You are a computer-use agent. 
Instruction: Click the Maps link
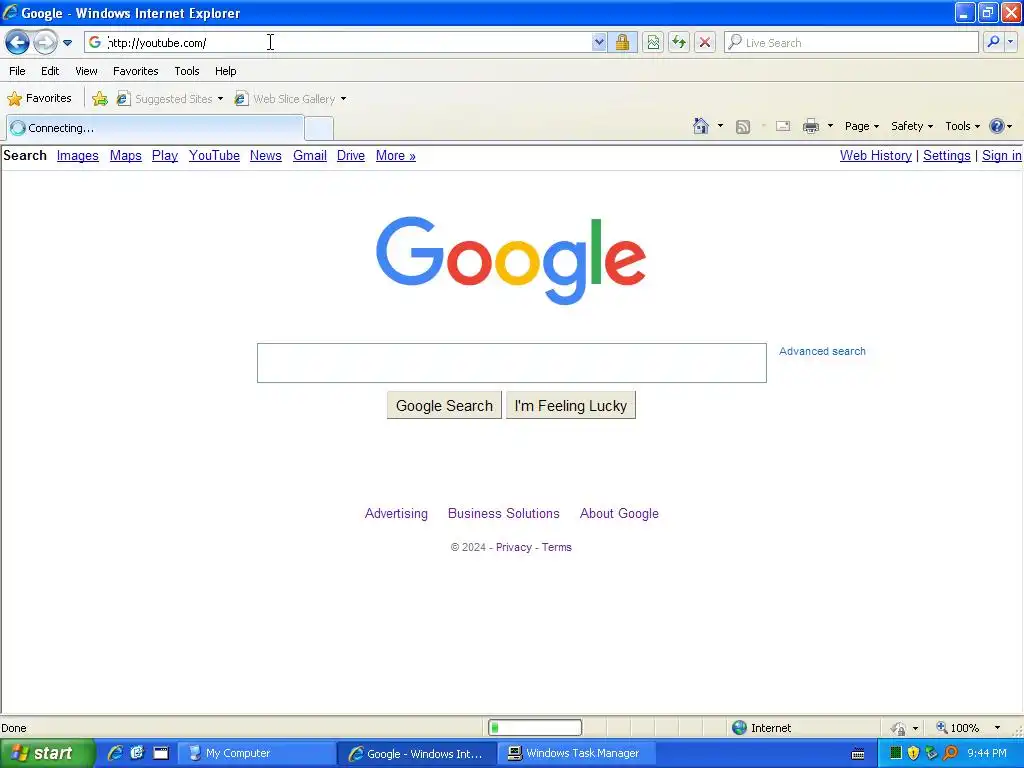[x=125, y=155]
